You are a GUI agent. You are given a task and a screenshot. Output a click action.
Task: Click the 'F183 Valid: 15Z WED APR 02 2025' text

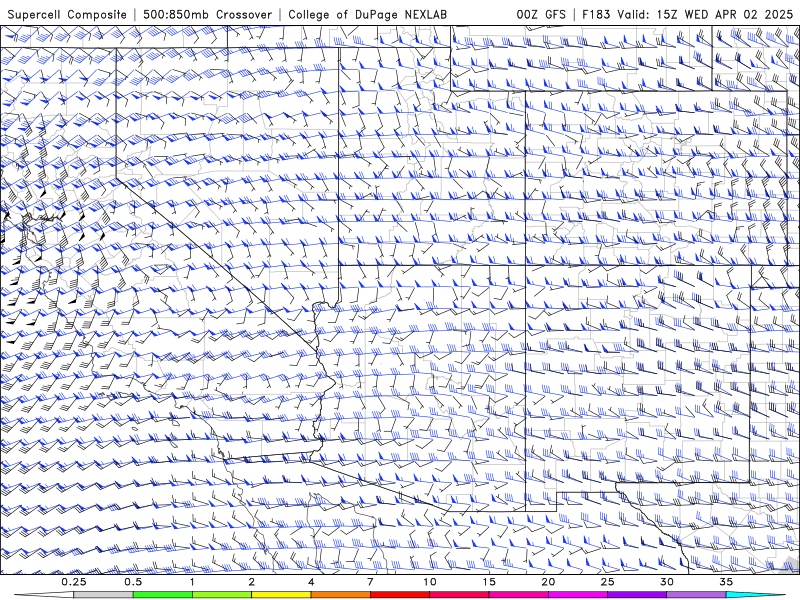tap(687, 14)
